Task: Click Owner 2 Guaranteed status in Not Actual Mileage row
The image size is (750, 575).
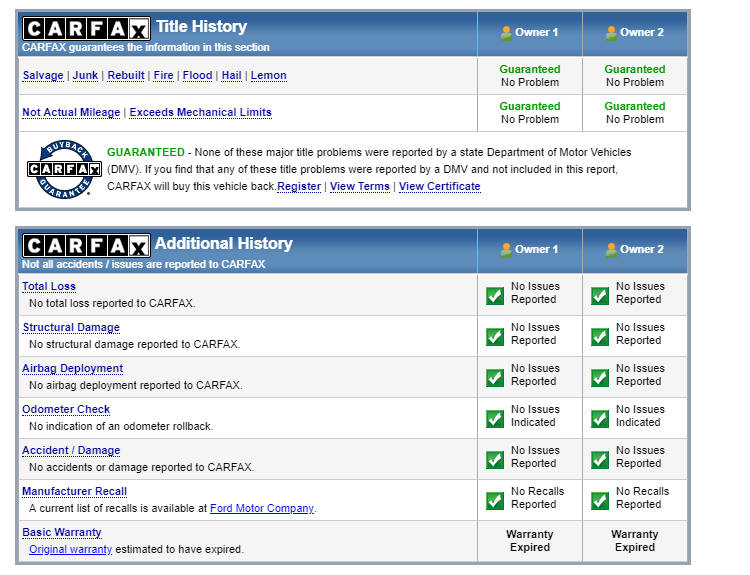Action: (635, 107)
